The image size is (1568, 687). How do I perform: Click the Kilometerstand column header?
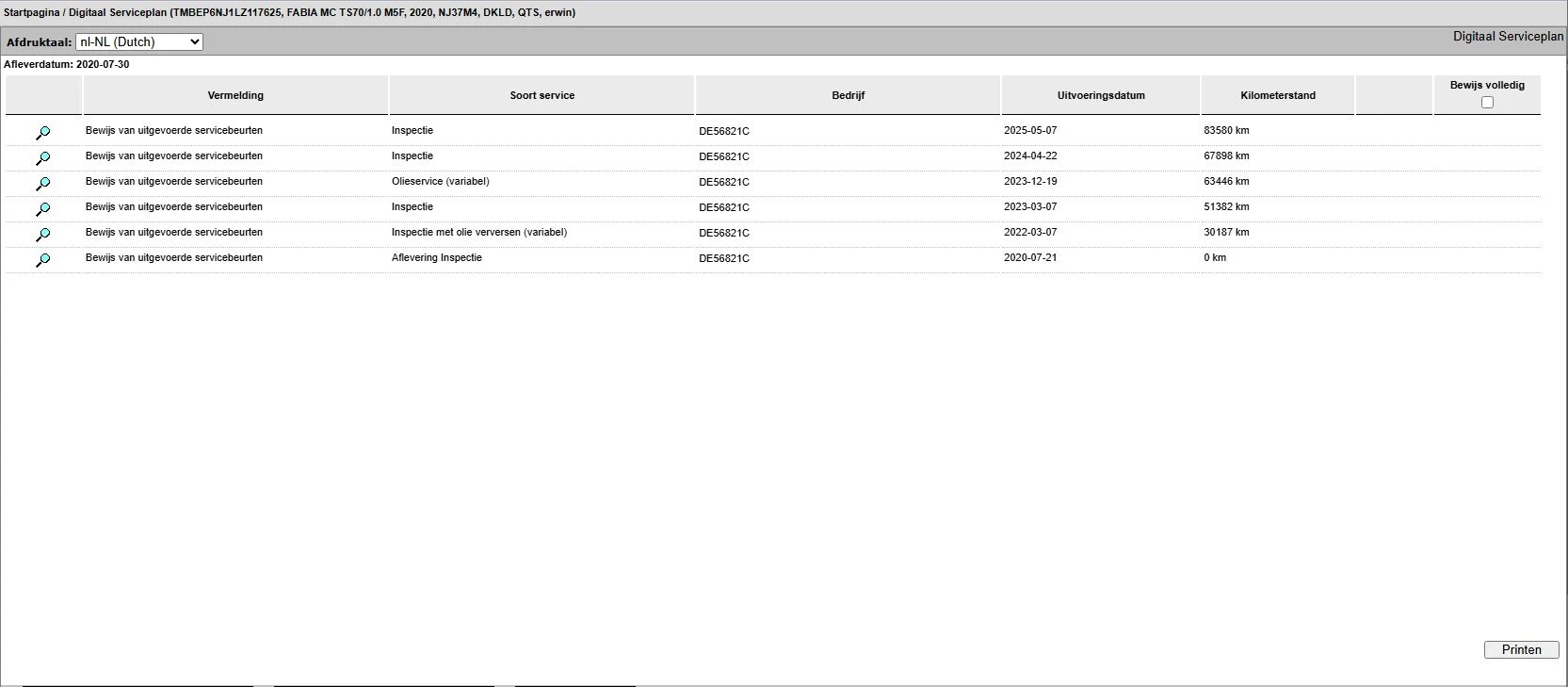point(1278,95)
